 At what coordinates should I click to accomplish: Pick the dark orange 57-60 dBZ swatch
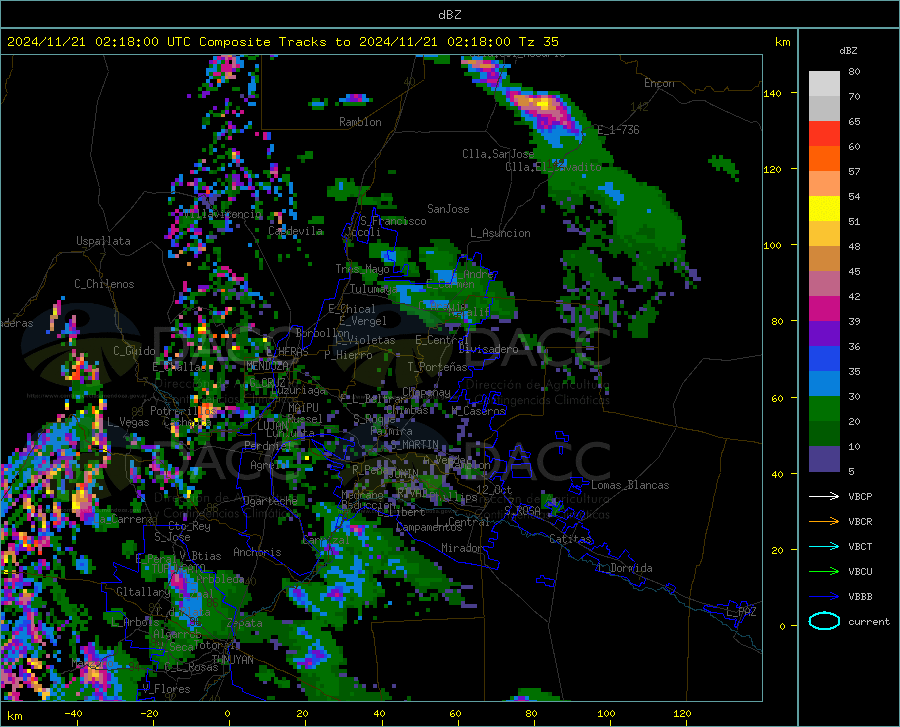coord(824,159)
